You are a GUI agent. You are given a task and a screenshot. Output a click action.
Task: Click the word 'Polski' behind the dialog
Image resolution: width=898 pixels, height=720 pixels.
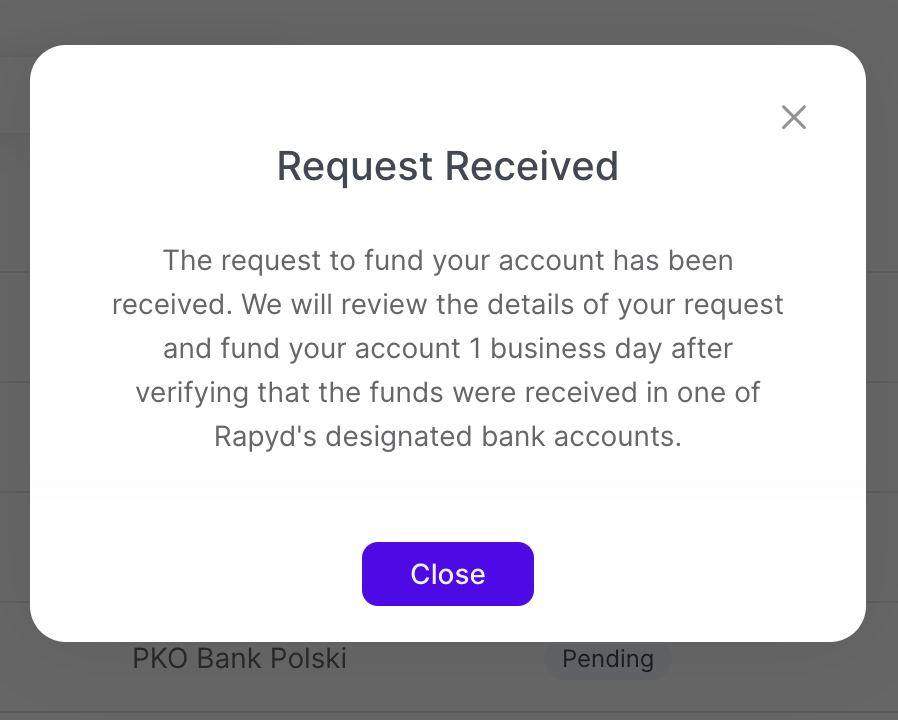tap(310, 659)
